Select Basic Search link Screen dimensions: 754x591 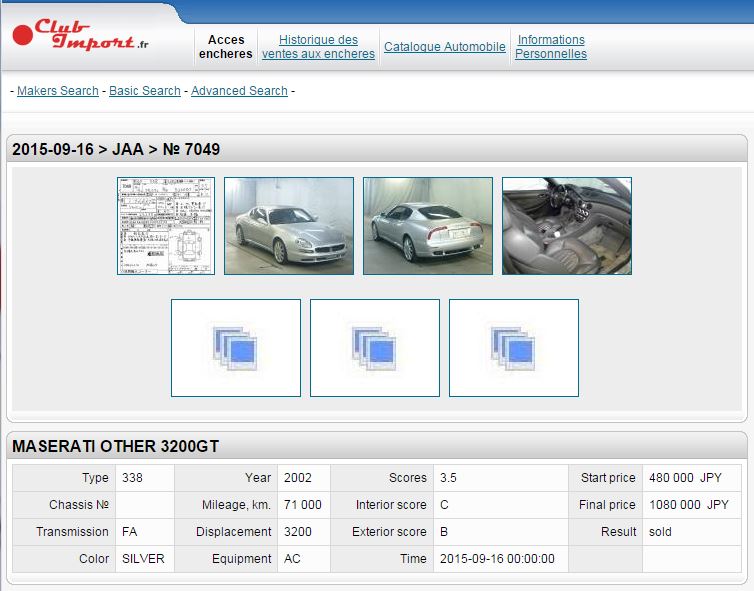(145, 91)
